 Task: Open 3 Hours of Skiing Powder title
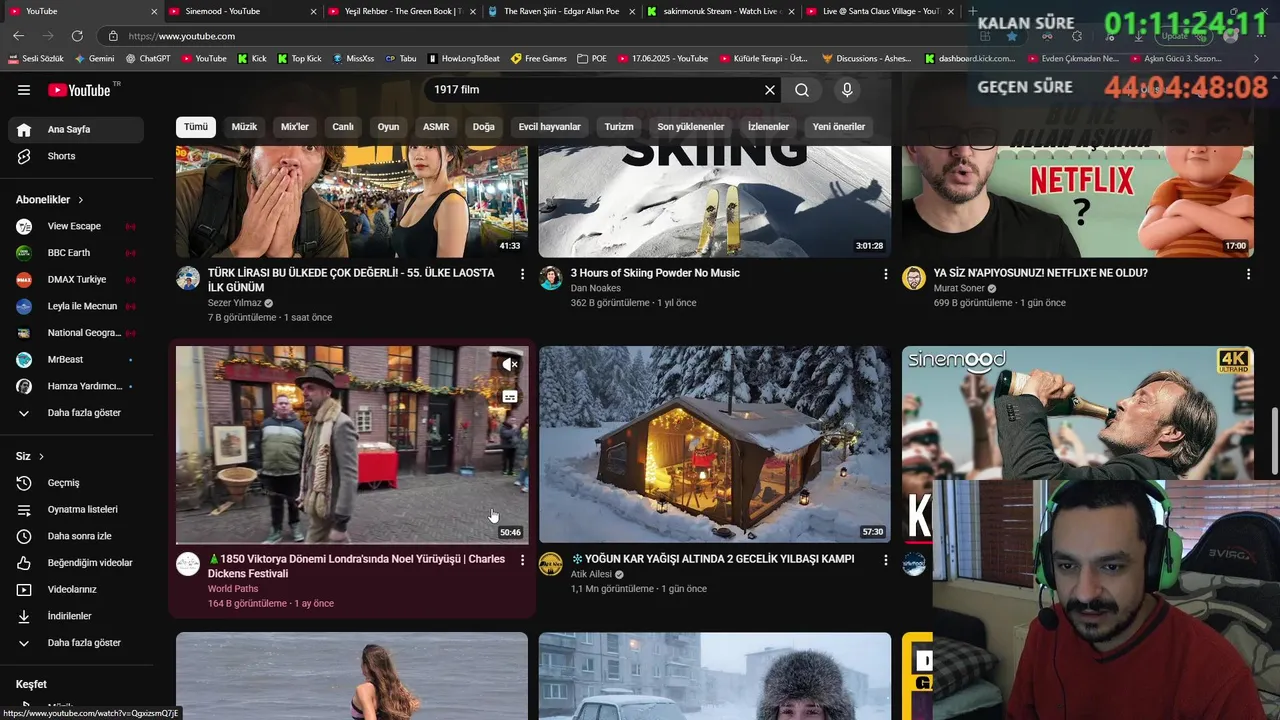[x=655, y=273]
